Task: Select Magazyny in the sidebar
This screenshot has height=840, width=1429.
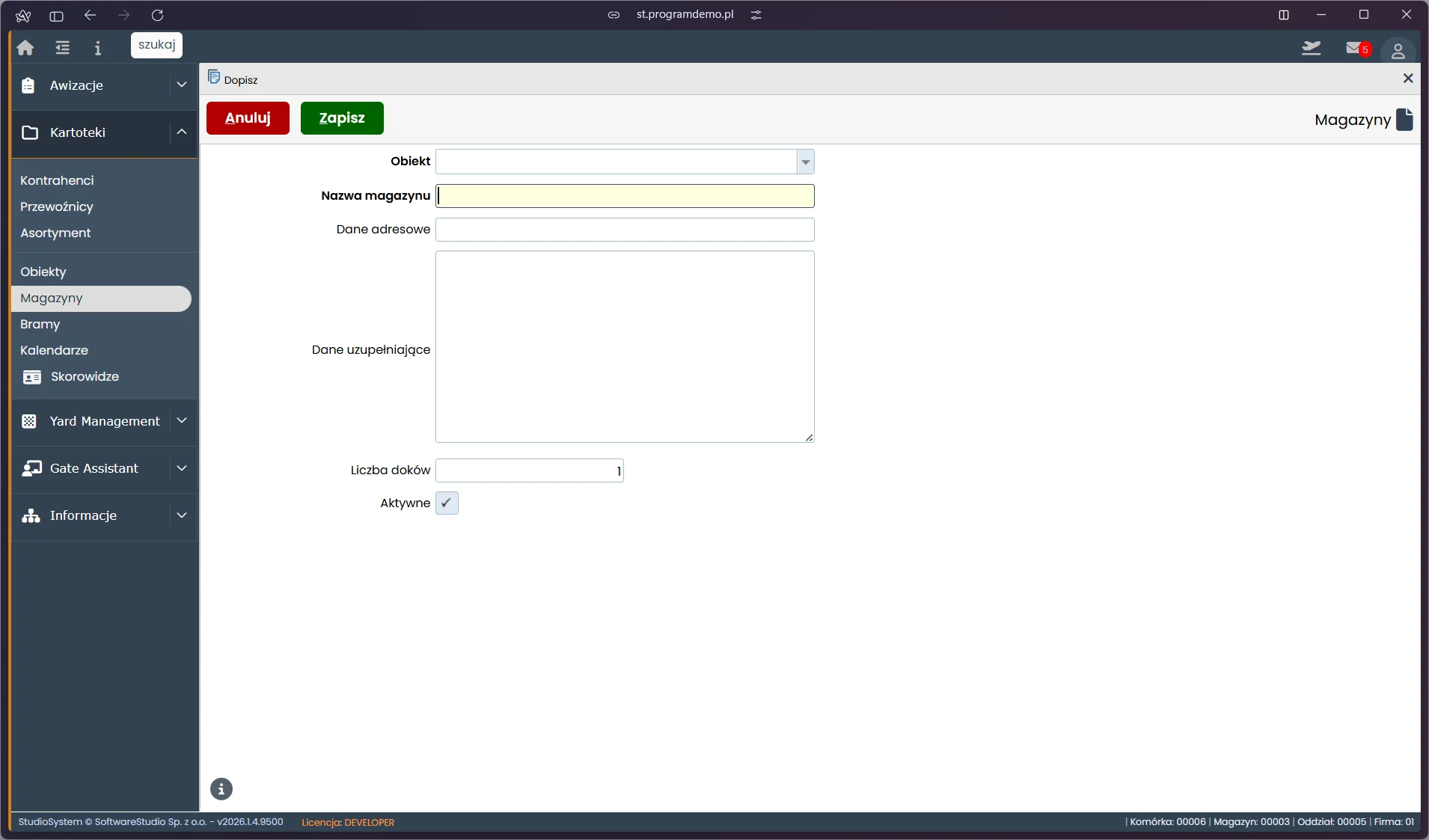Action: point(101,298)
